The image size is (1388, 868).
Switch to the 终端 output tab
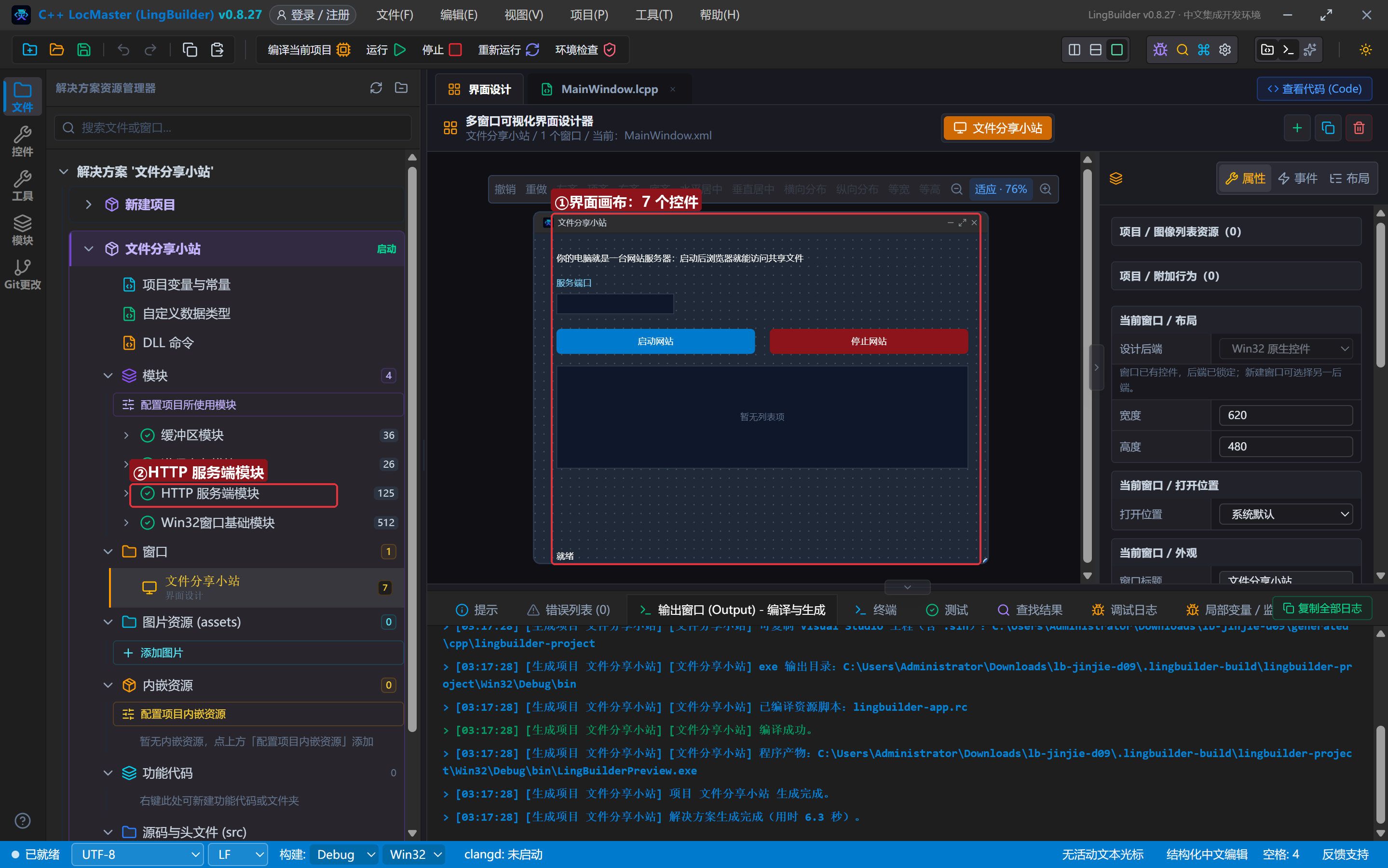[x=875, y=610]
